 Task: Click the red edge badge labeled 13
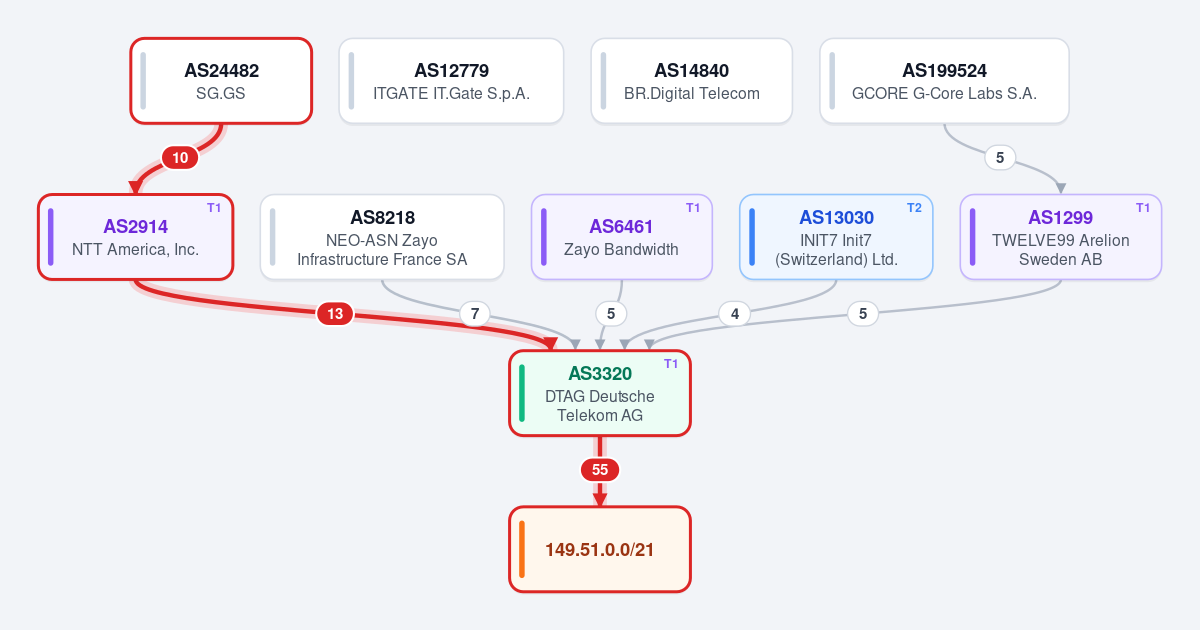click(335, 314)
